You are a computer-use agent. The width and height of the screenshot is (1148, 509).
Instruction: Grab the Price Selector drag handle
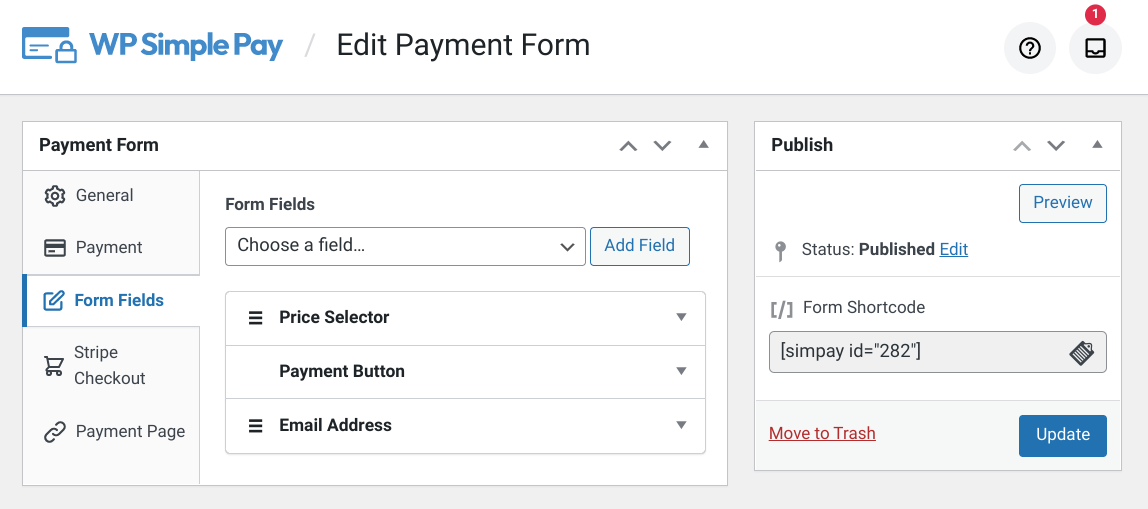pos(256,318)
